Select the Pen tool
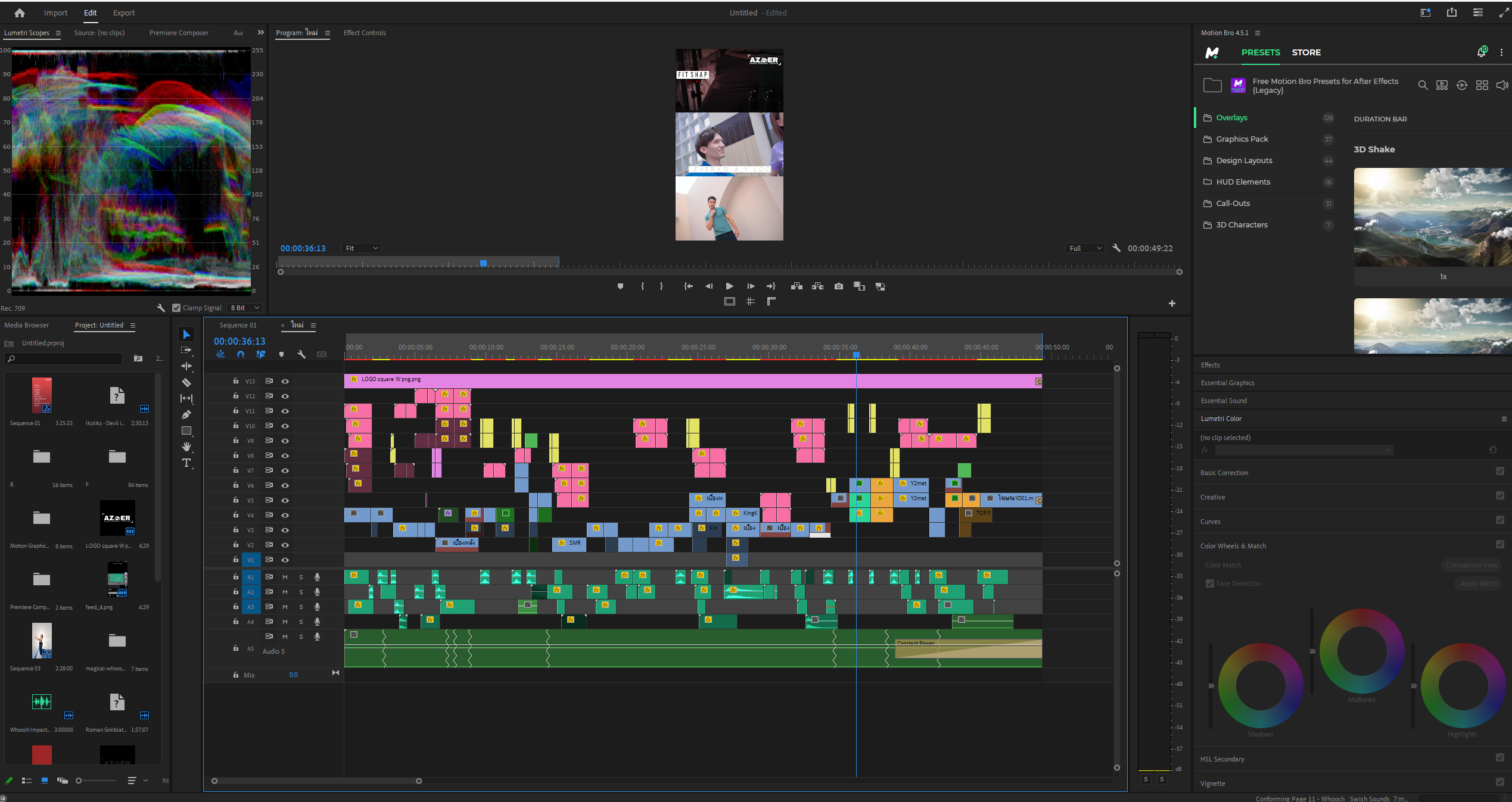The width and height of the screenshot is (1512, 802). [x=186, y=415]
